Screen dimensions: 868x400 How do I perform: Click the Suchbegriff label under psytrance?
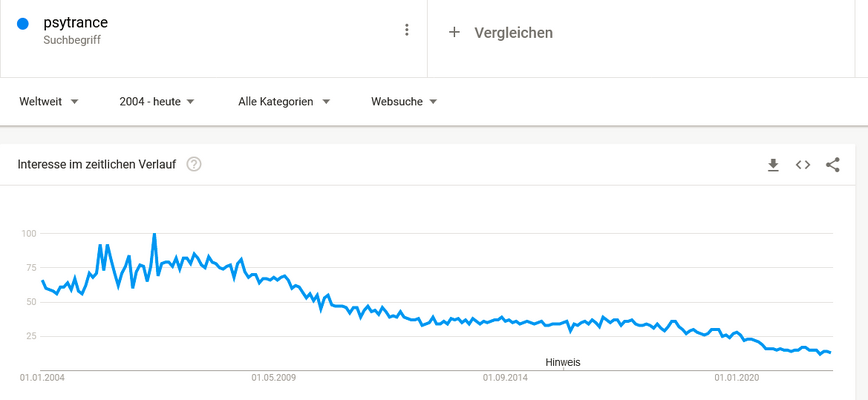tap(72, 40)
